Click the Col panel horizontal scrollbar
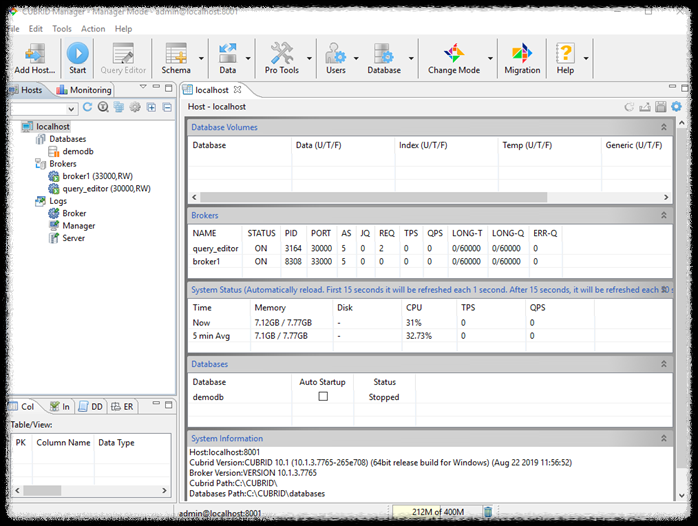The height and width of the screenshot is (526, 698). pos(42,490)
